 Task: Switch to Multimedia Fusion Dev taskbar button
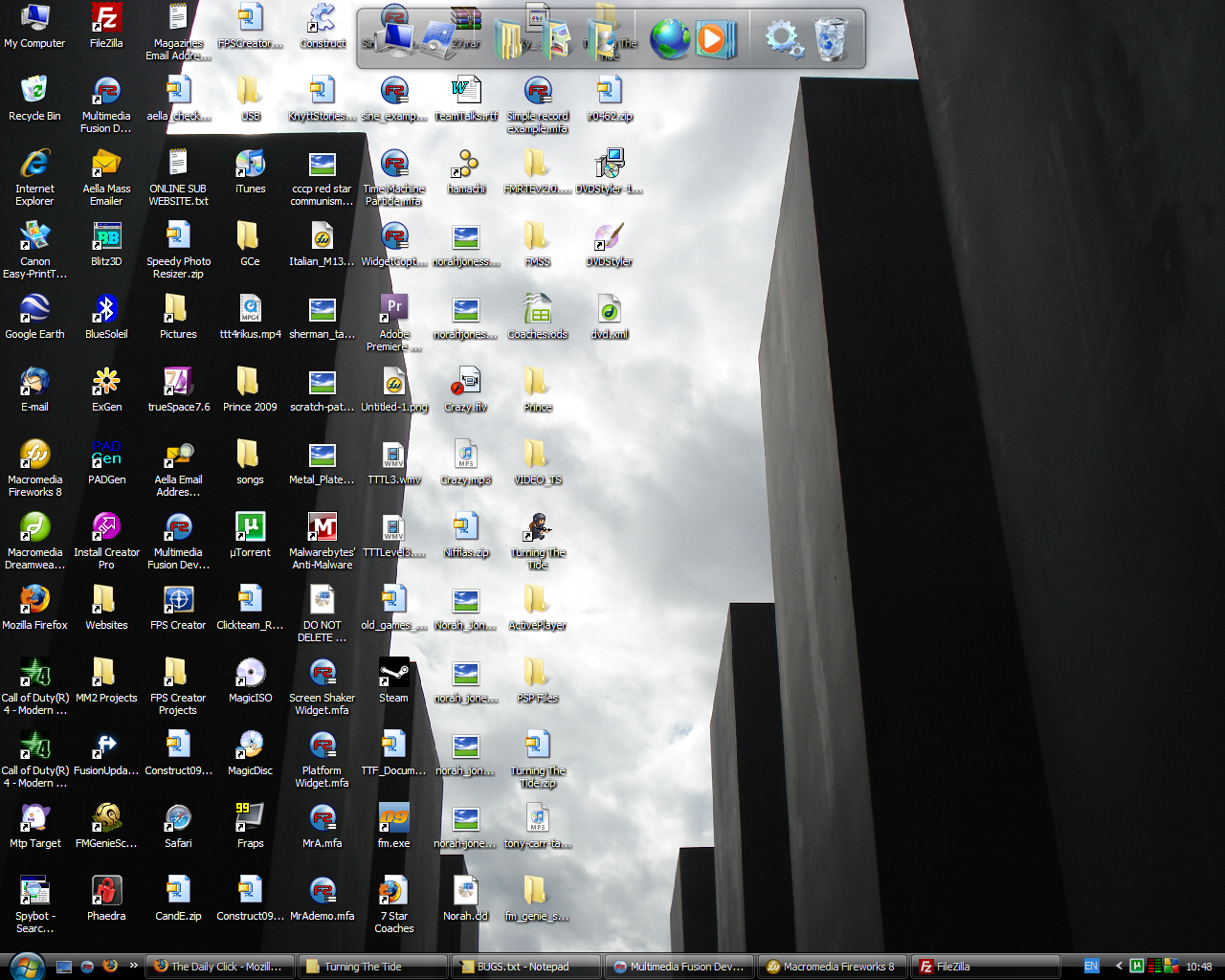point(679,967)
